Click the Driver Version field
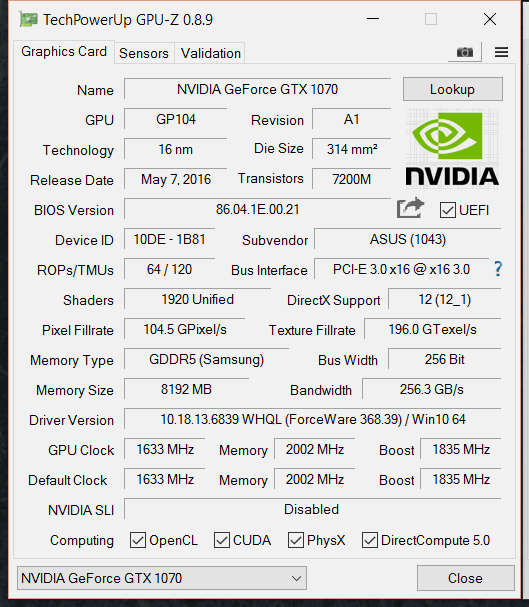The width and height of the screenshot is (529, 607). point(313,419)
